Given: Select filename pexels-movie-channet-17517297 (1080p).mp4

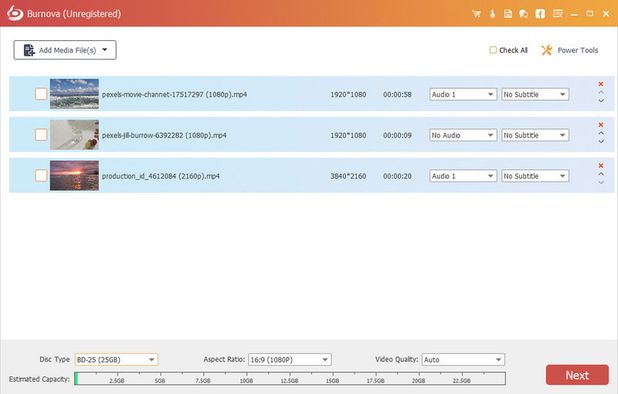Looking at the screenshot, I should point(174,95).
